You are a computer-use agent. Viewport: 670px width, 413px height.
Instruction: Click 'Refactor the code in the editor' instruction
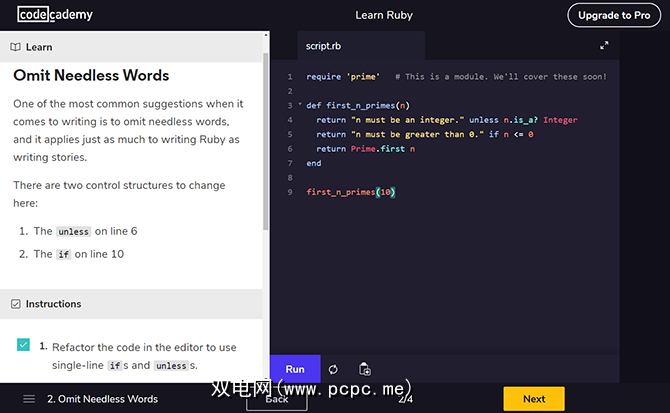[144, 356]
